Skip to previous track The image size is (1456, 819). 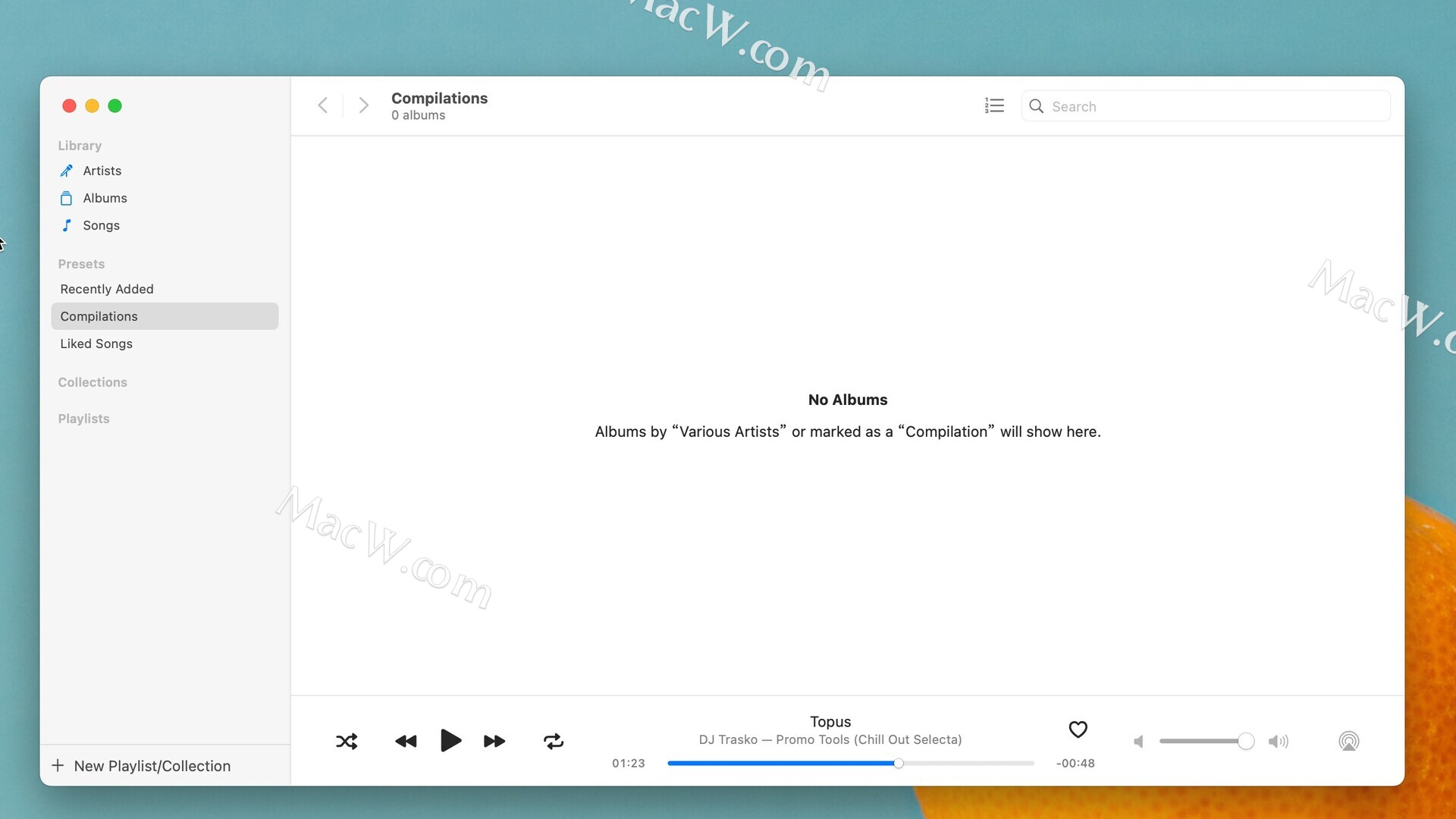[406, 741]
